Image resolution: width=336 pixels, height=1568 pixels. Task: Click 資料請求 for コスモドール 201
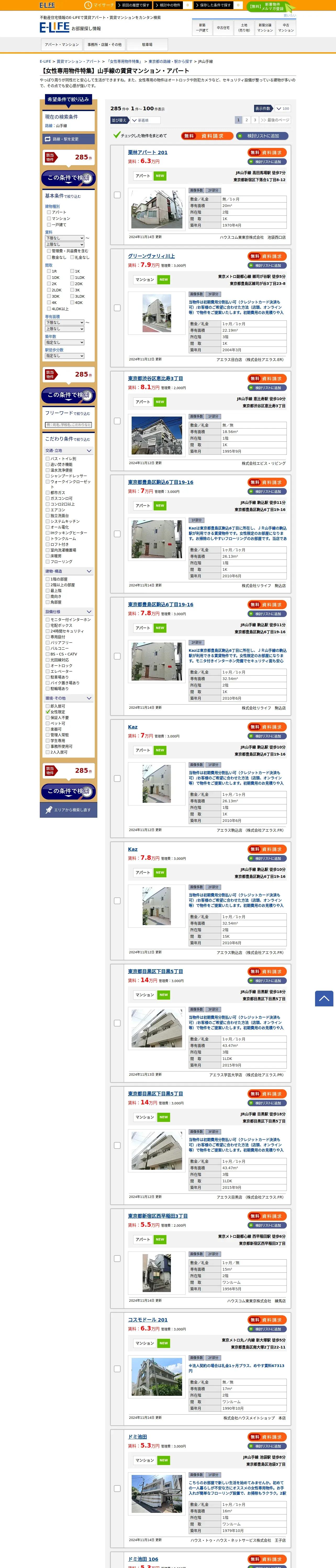tap(267, 1320)
